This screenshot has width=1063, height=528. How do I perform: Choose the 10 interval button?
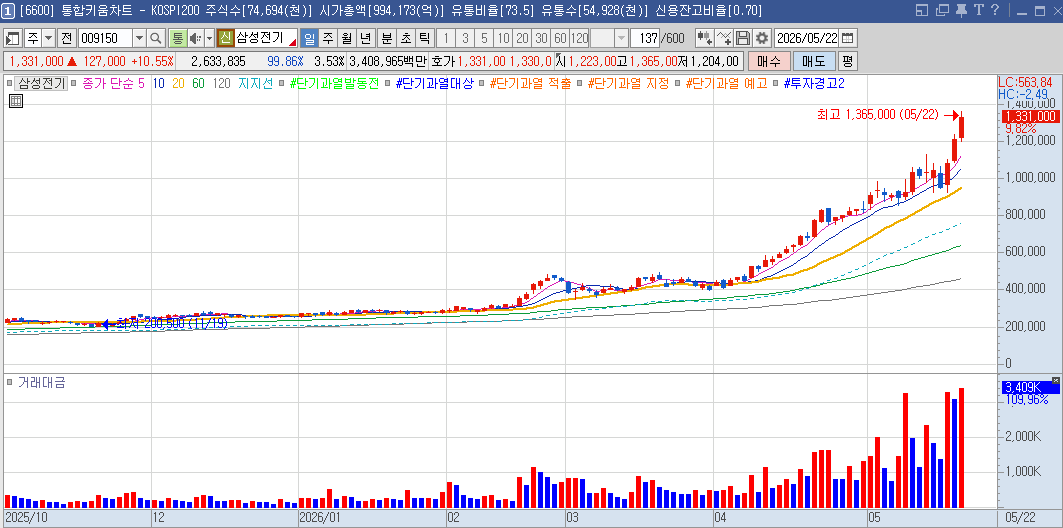pyautogui.click(x=503, y=38)
